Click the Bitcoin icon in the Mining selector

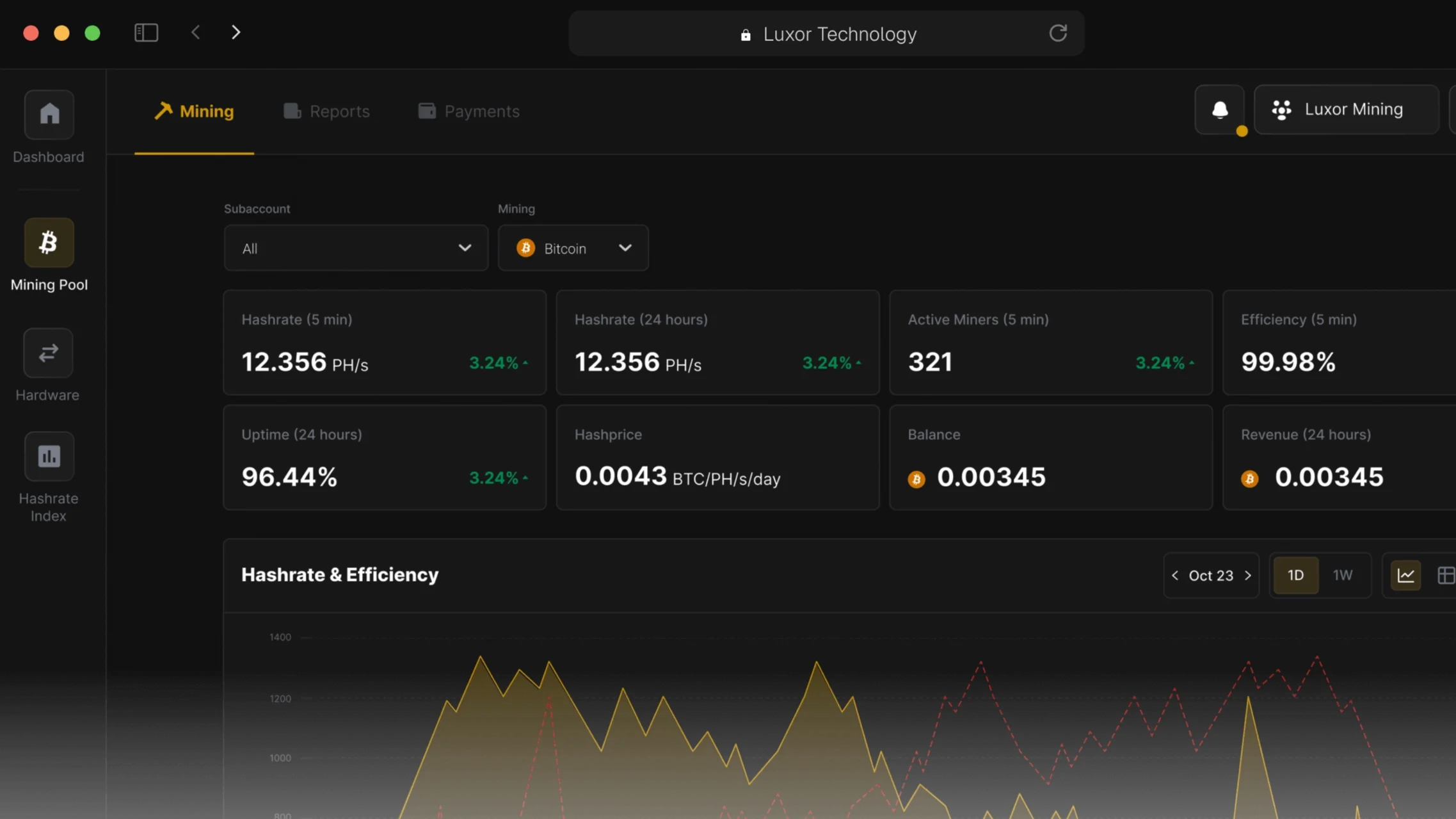pos(525,248)
